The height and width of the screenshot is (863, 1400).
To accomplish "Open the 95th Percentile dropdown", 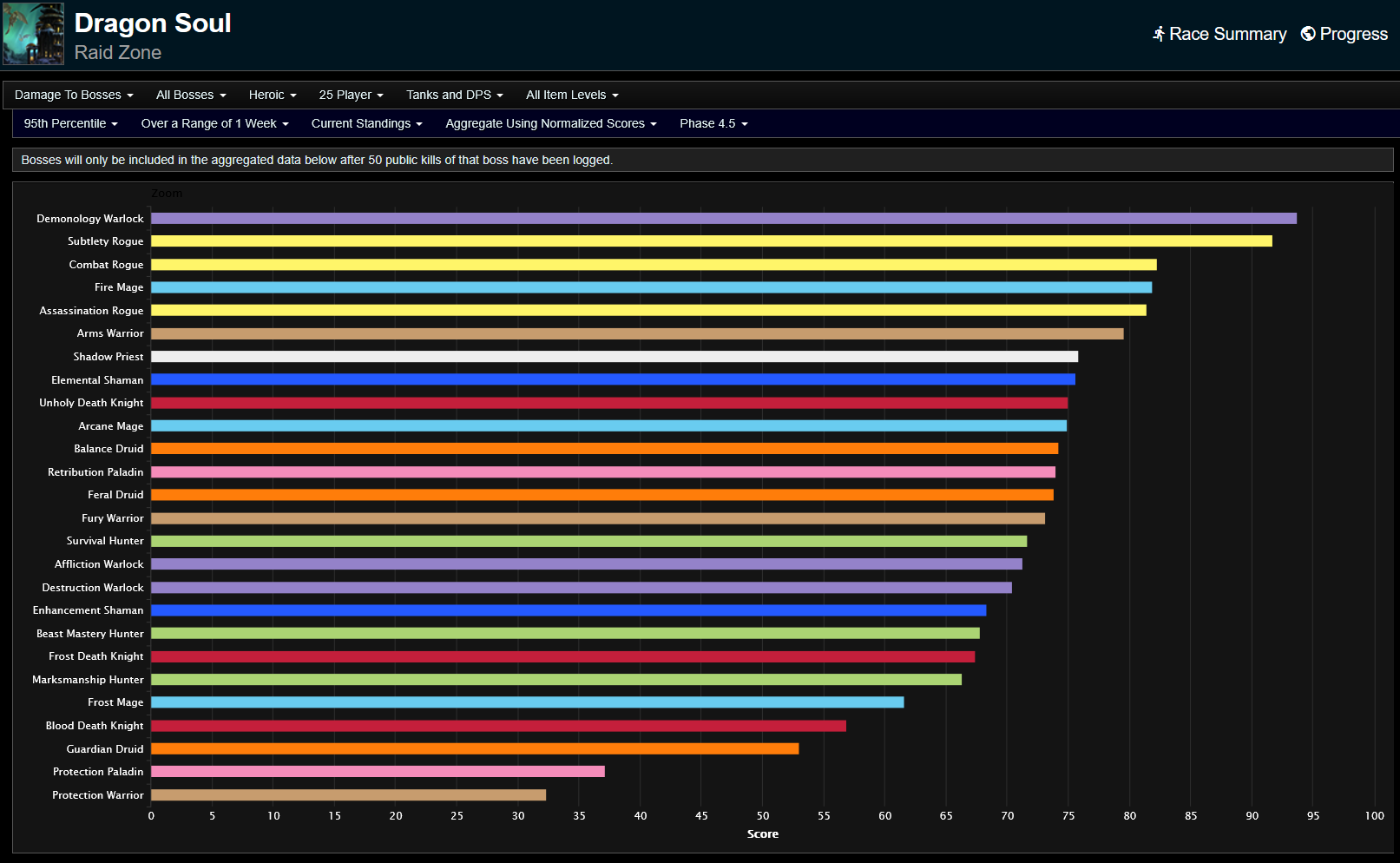I will [x=70, y=123].
